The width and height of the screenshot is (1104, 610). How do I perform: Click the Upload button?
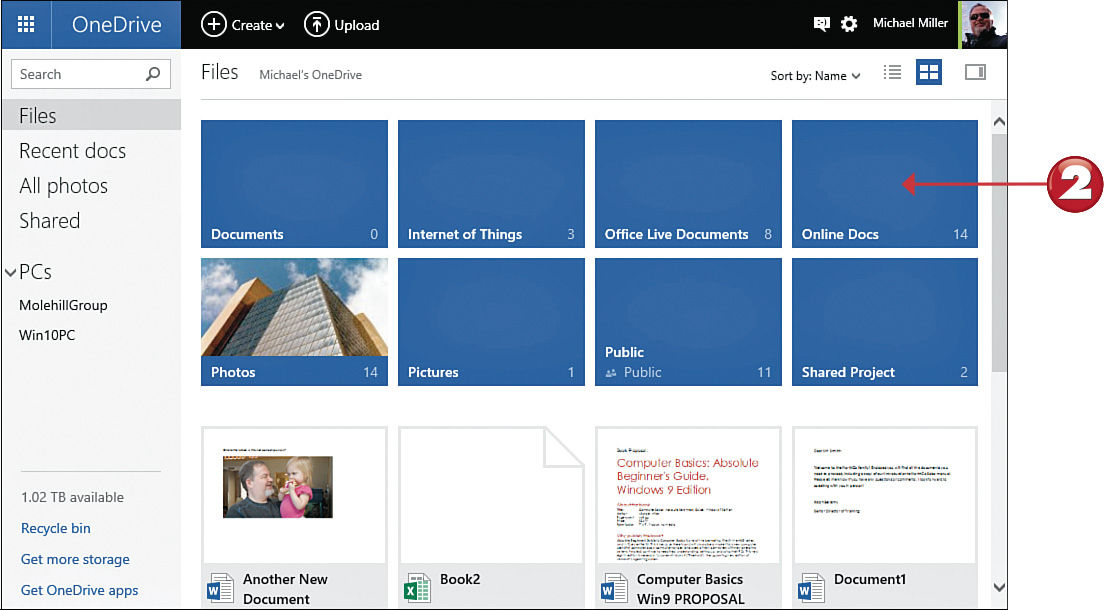(341, 25)
